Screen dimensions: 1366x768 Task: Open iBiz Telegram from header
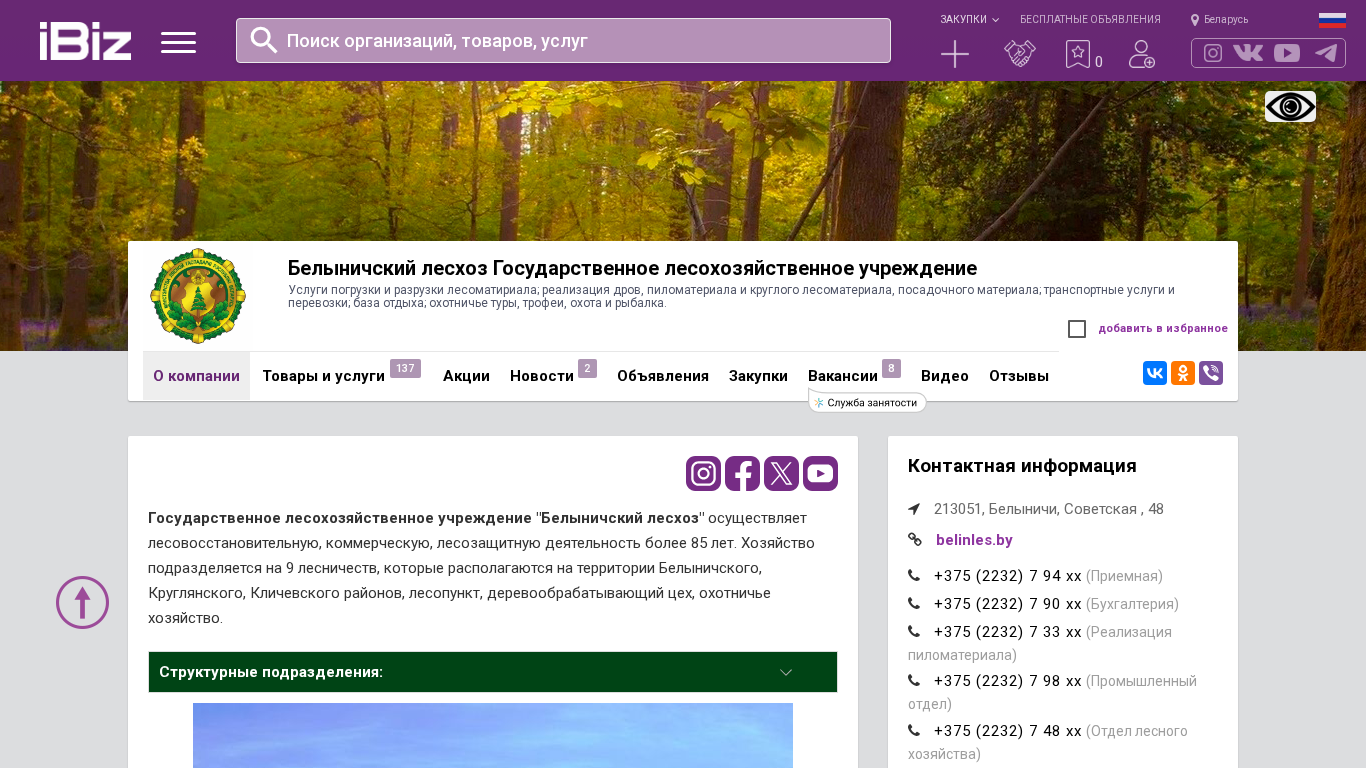pyautogui.click(x=1326, y=53)
